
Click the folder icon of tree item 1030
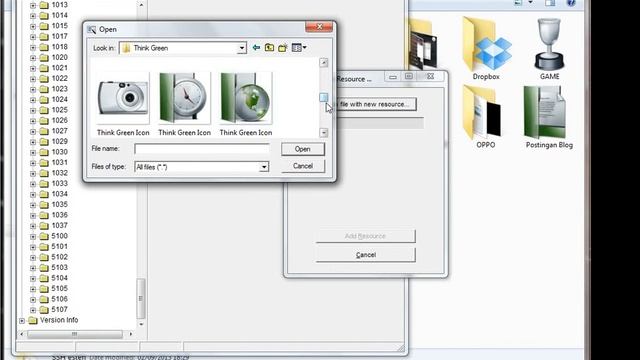44,152
